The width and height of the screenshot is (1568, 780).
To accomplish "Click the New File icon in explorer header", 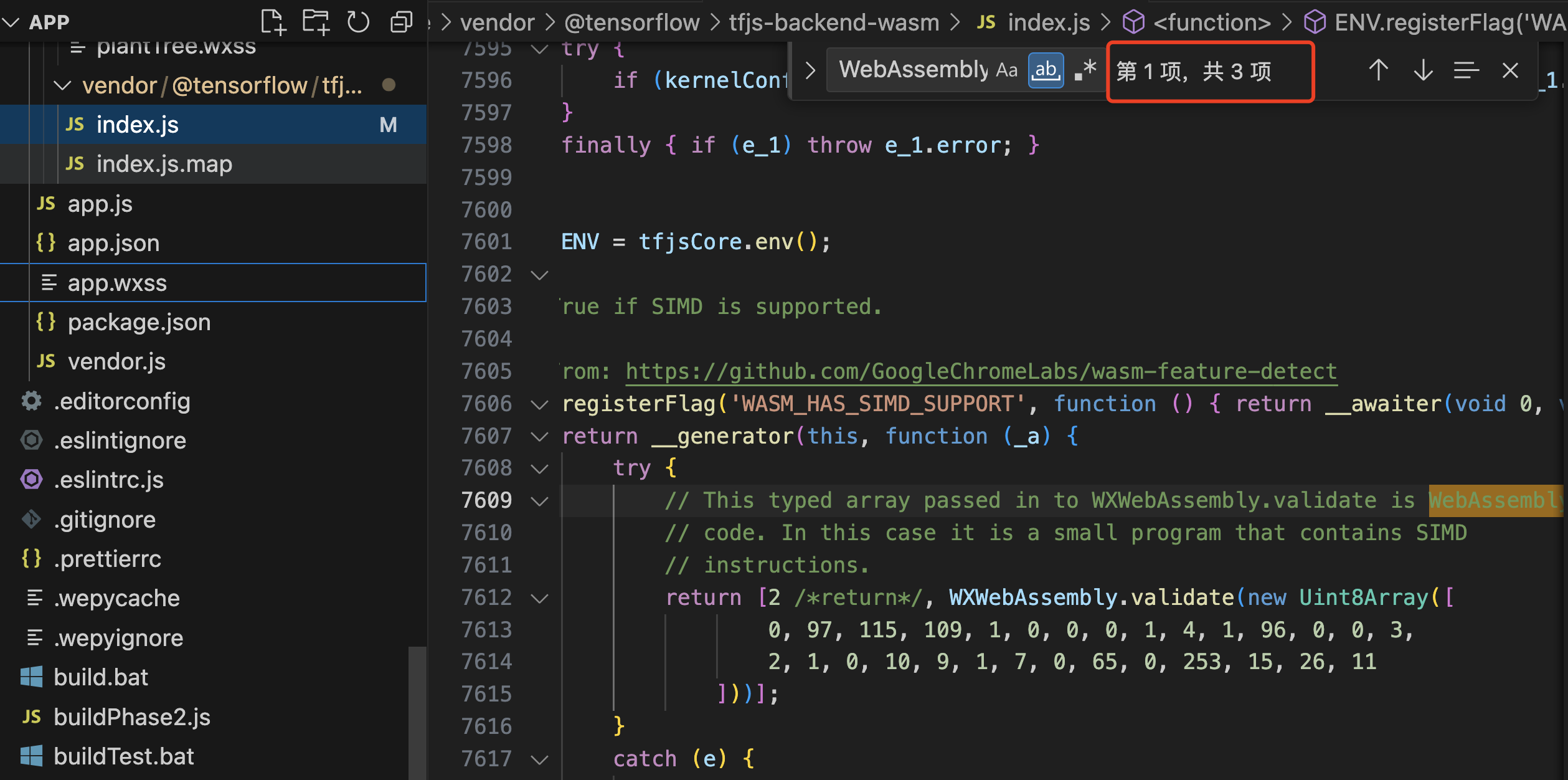I will click(x=273, y=22).
